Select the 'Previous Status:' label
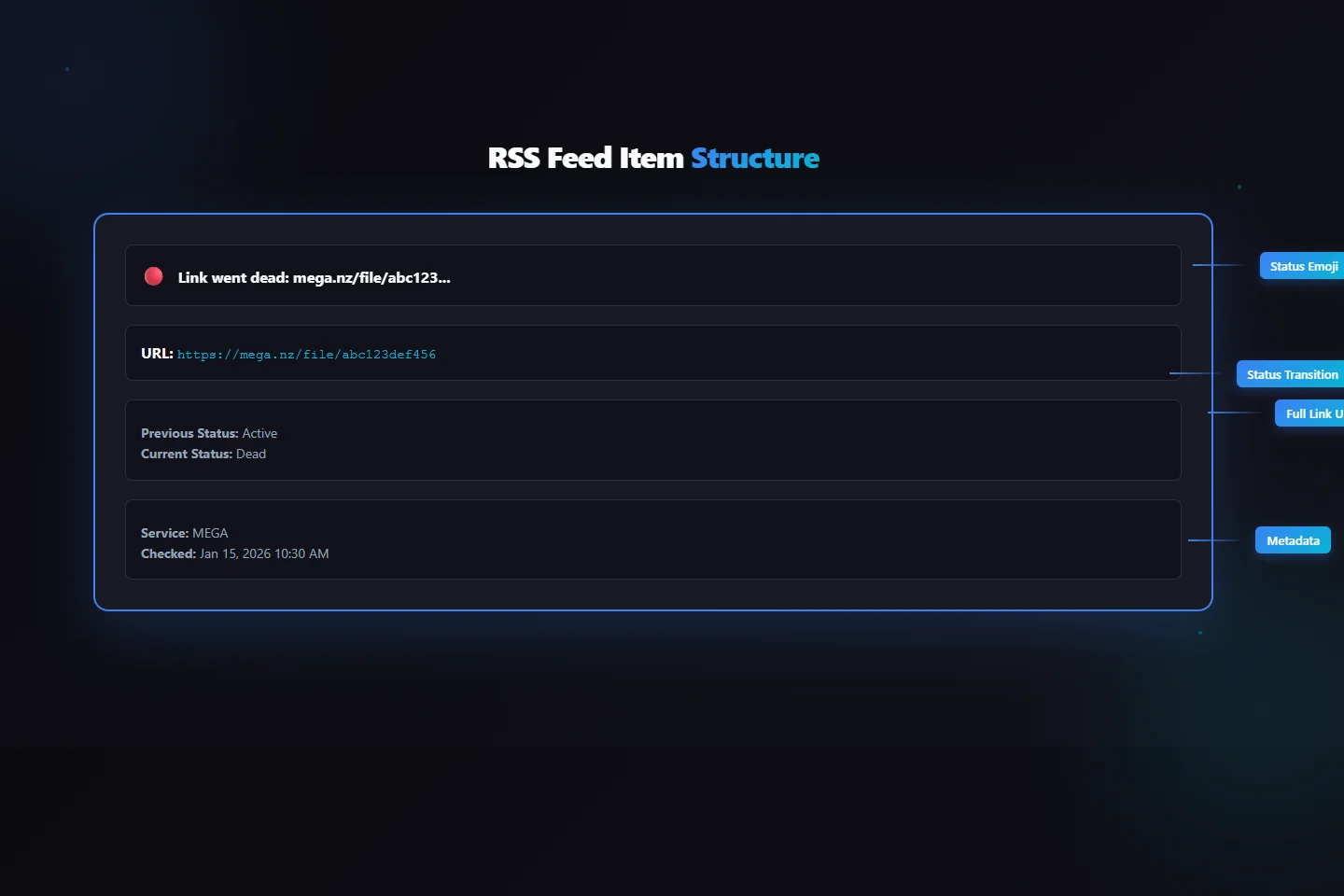The image size is (1344, 896). [189, 433]
